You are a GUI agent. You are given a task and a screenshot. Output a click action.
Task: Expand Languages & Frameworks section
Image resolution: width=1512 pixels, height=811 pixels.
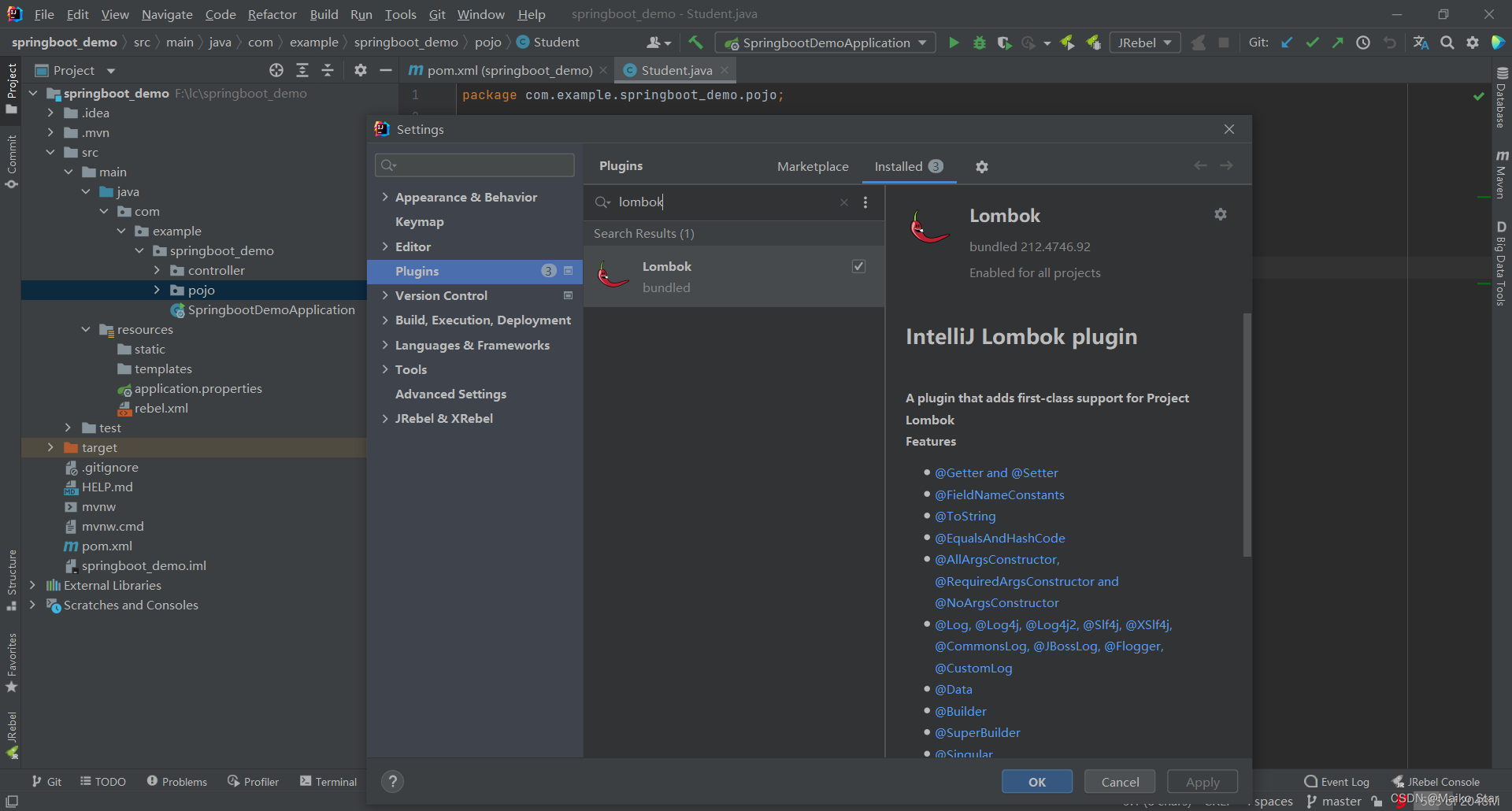pyautogui.click(x=385, y=345)
